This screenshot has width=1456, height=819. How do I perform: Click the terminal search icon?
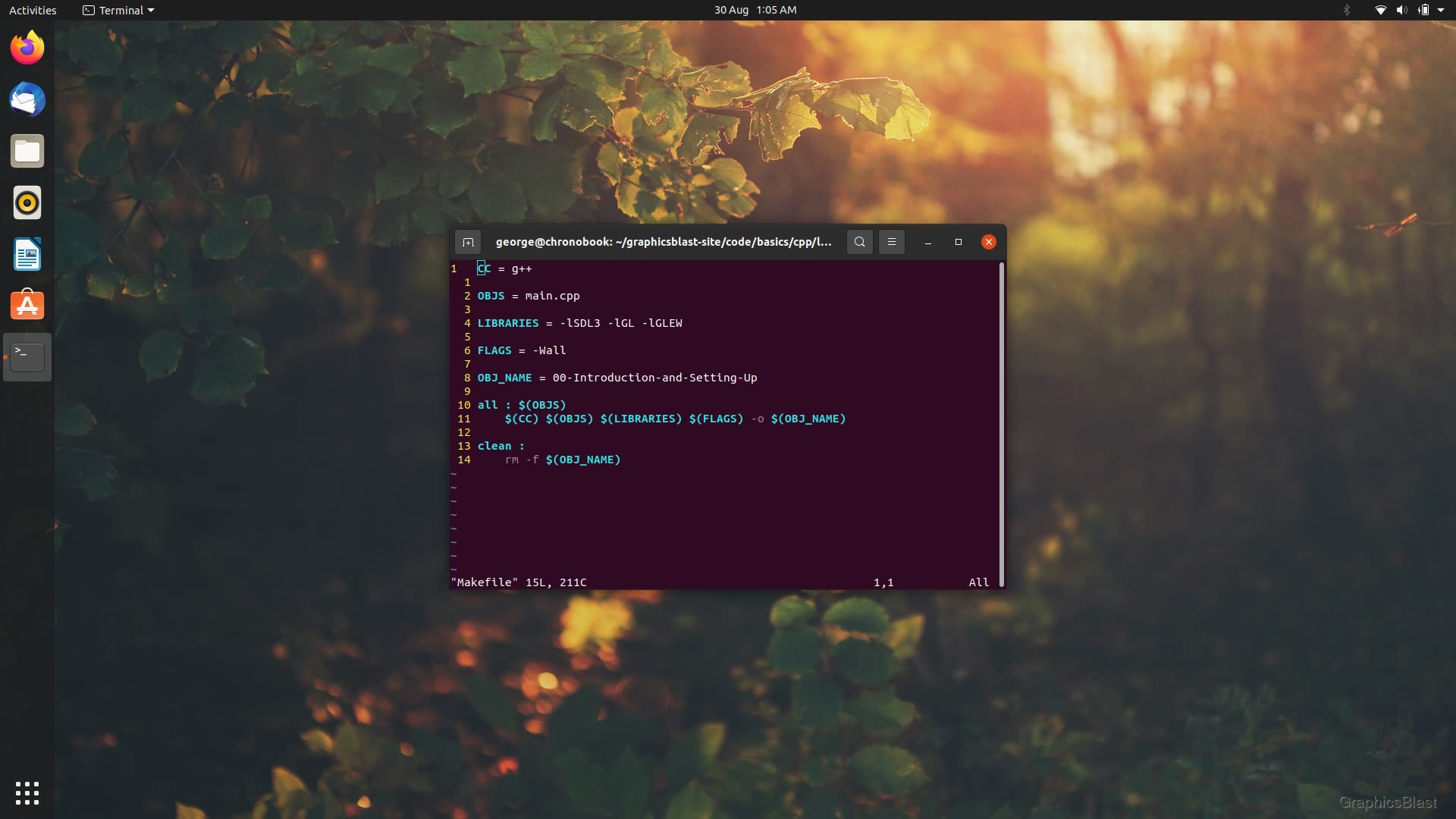pyautogui.click(x=859, y=242)
